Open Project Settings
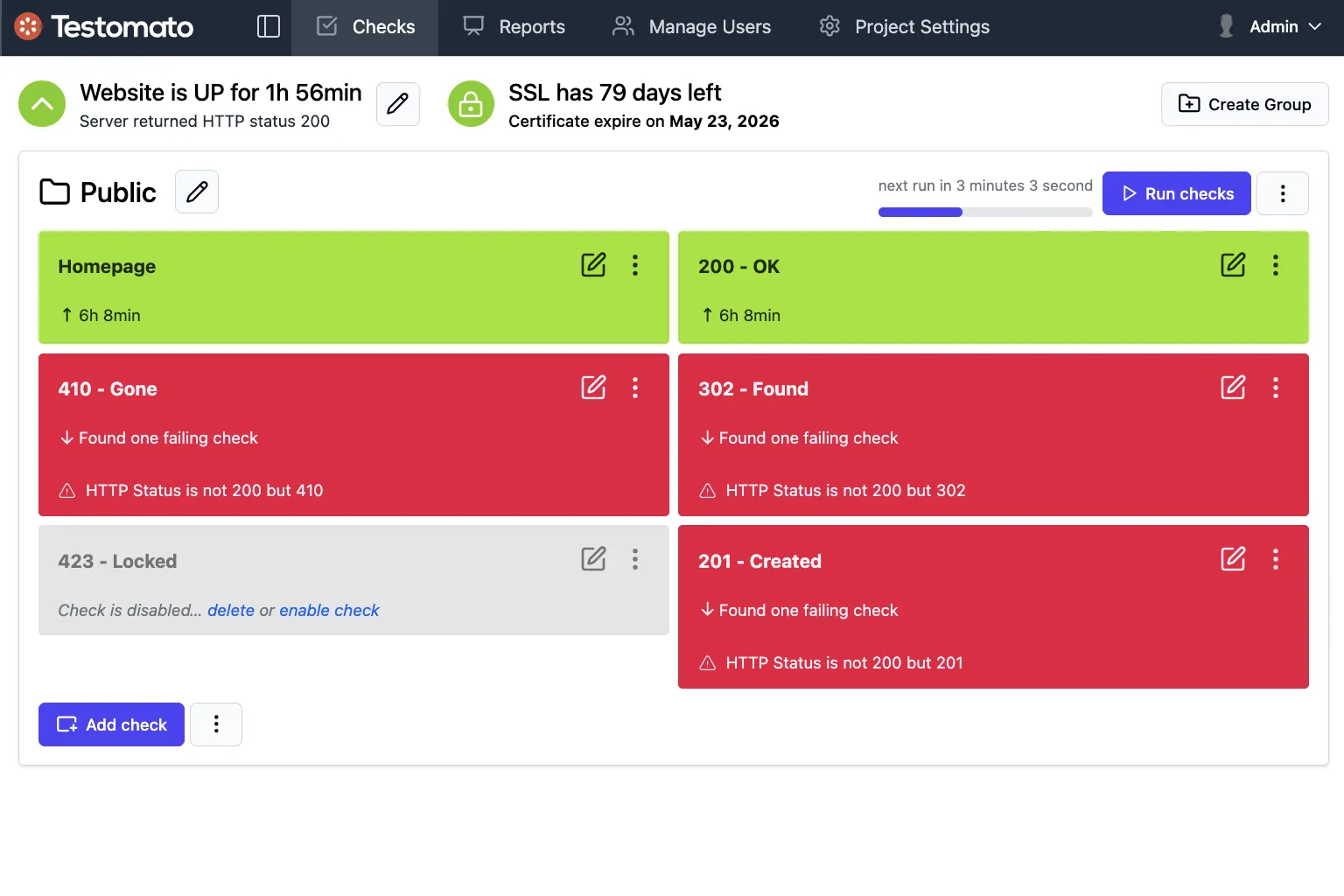Viewport: 1344px width, 896px height. coord(902,26)
